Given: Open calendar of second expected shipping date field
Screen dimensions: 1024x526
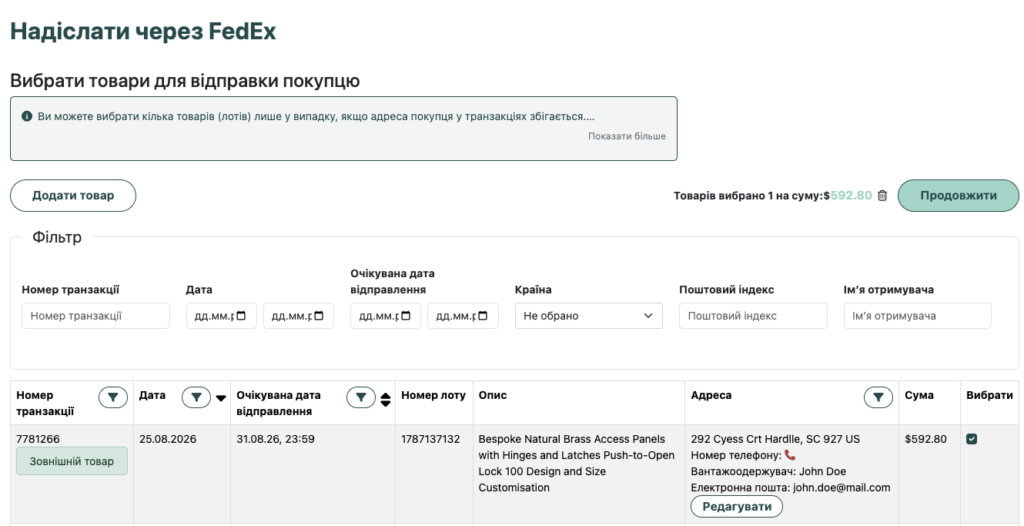Looking at the screenshot, I should pos(483,316).
